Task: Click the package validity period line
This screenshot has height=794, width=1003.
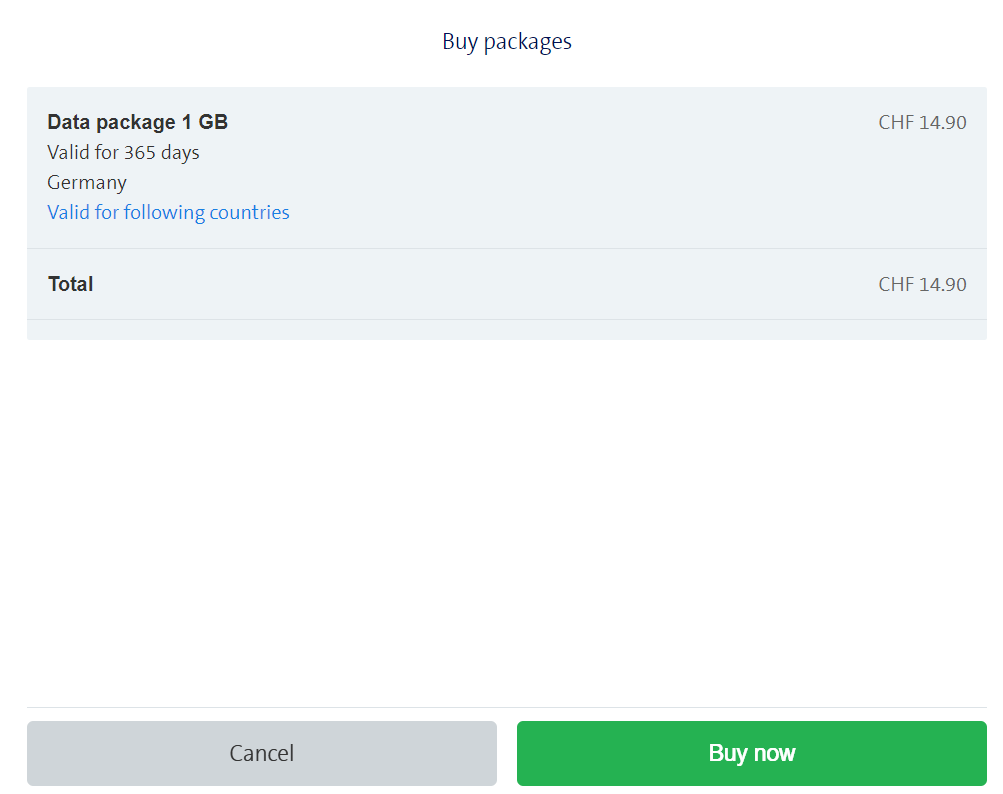Action: (x=123, y=152)
